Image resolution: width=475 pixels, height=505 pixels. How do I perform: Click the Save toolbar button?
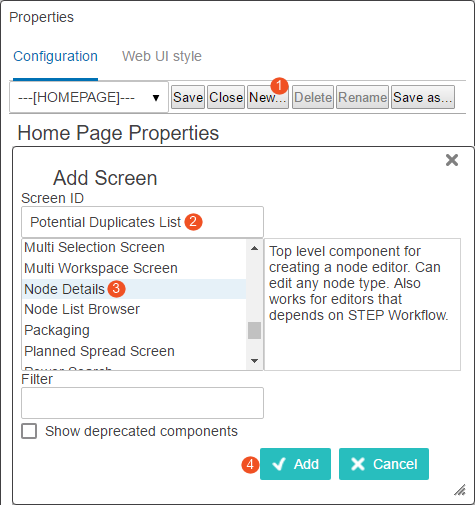(188, 97)
